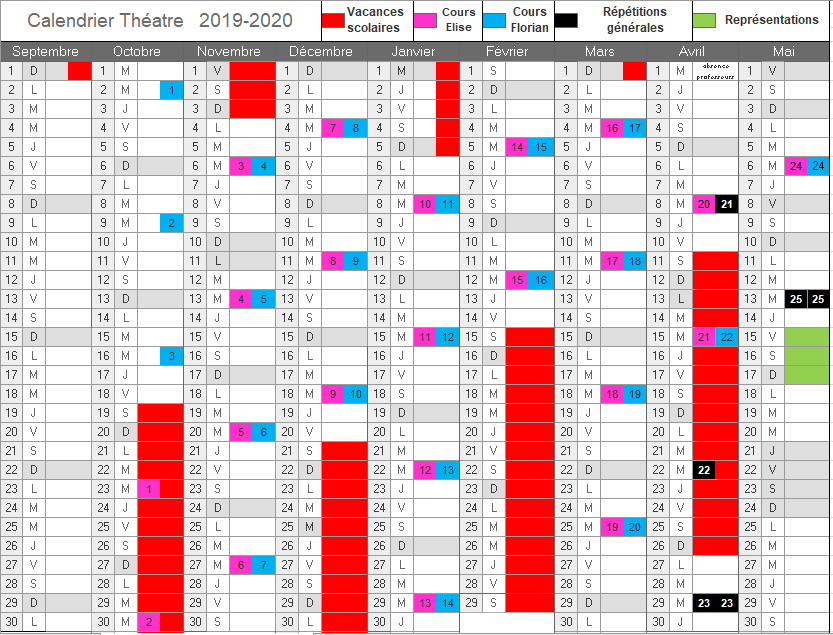This screenshot has width=833, height=635.
Task: Click blue Florian cell 24 in May
Action: (x=819, y=166)
